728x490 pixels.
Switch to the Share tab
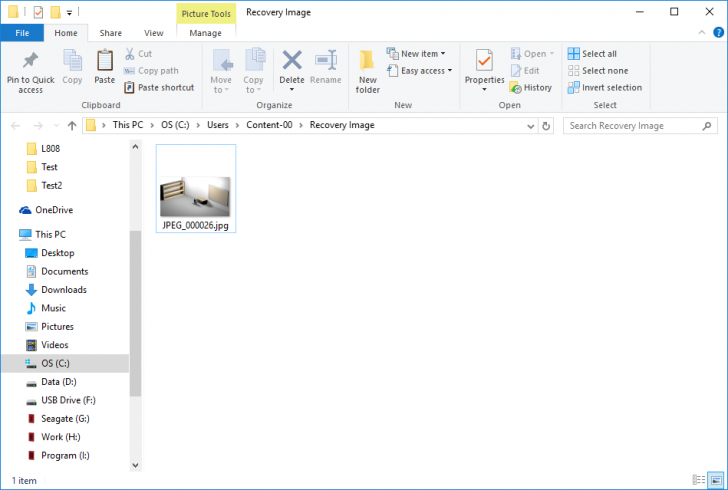click(110, 33)
